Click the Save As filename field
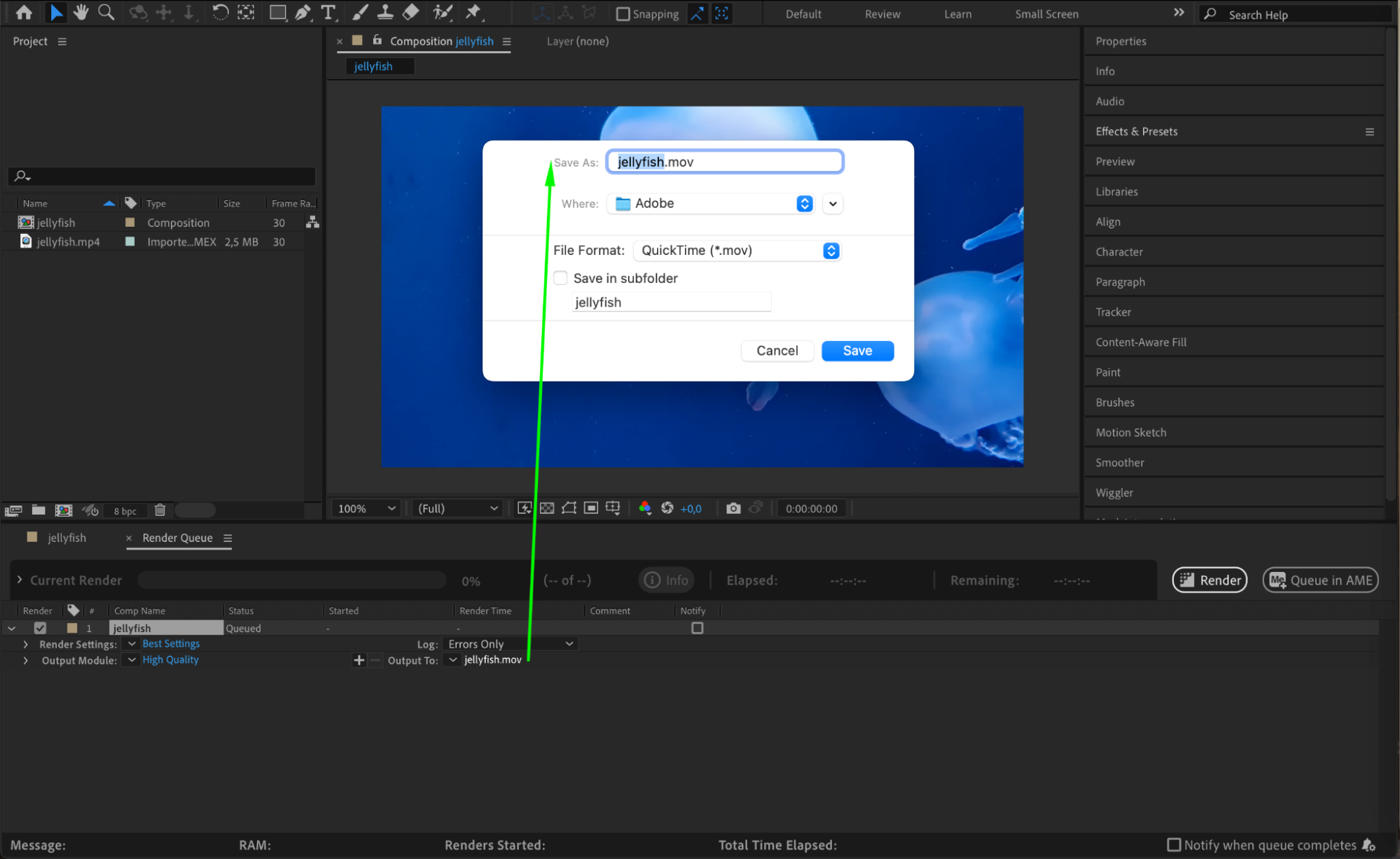This screenshot has width=1400, height=859. point(724,162)
